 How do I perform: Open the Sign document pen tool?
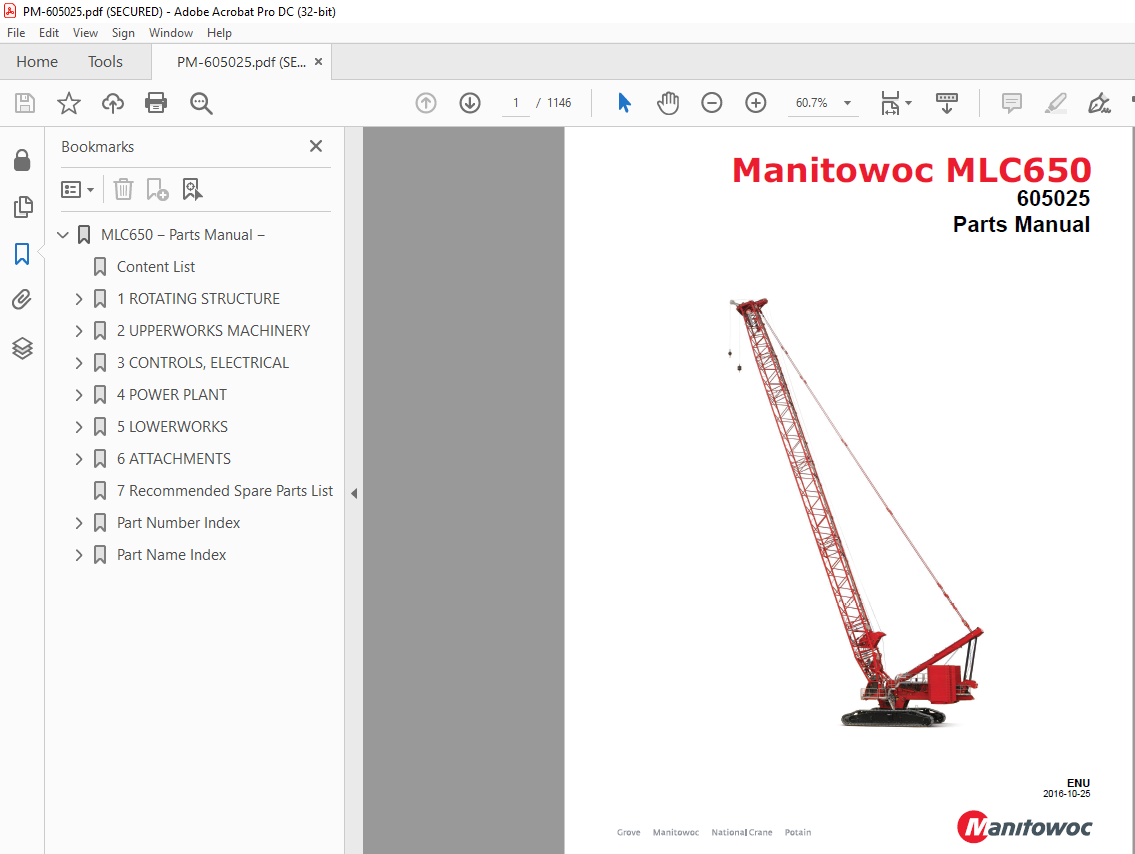coord(1099,103)
